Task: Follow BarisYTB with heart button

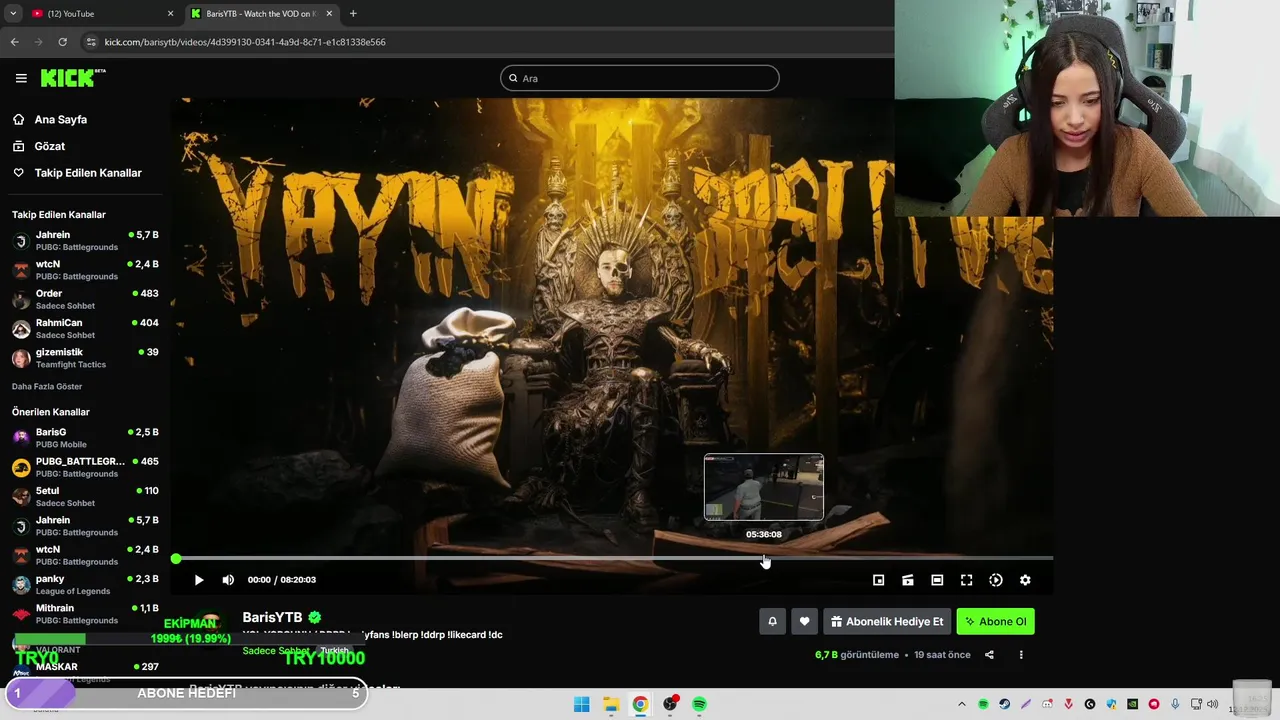Action: [804, 621]
